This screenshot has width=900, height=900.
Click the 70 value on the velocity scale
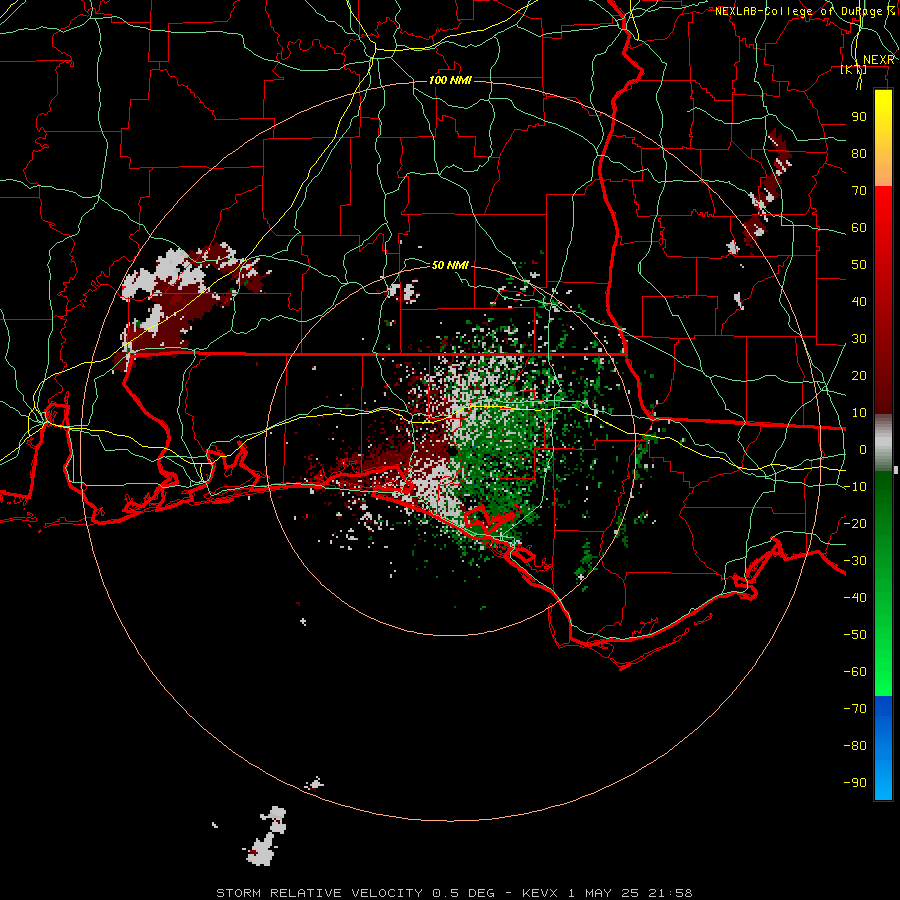[x=859, y=191]
